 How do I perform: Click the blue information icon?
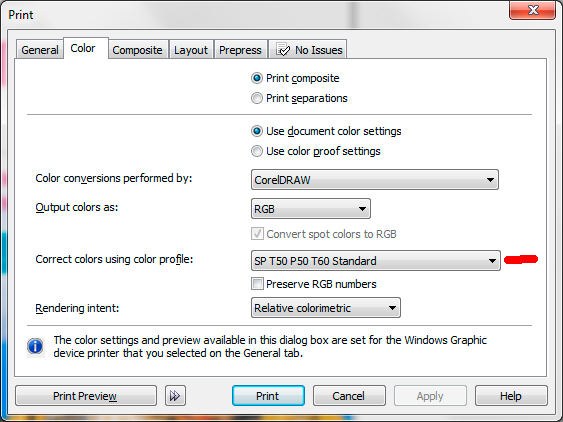tap(35, 347)
